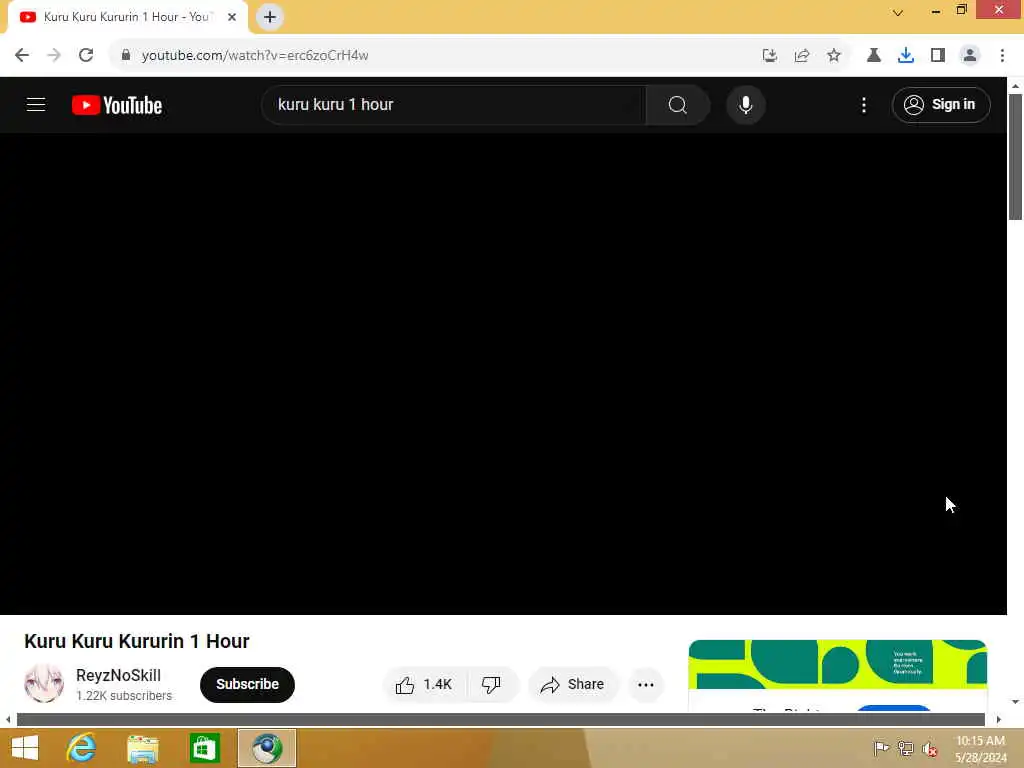This screenshot has width=1024, height=768.
Task: Click the address bar URL
Action: [x=255, y=56]
